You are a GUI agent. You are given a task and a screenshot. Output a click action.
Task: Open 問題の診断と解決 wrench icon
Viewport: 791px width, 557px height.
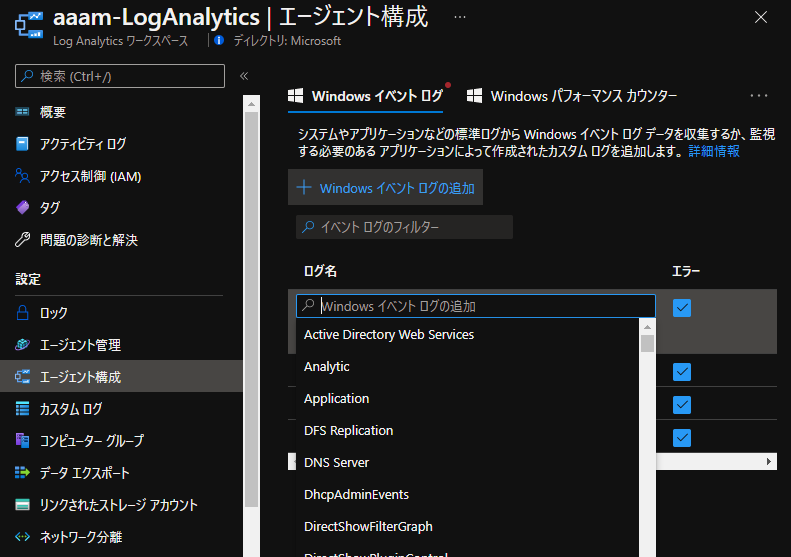point(22,240)
